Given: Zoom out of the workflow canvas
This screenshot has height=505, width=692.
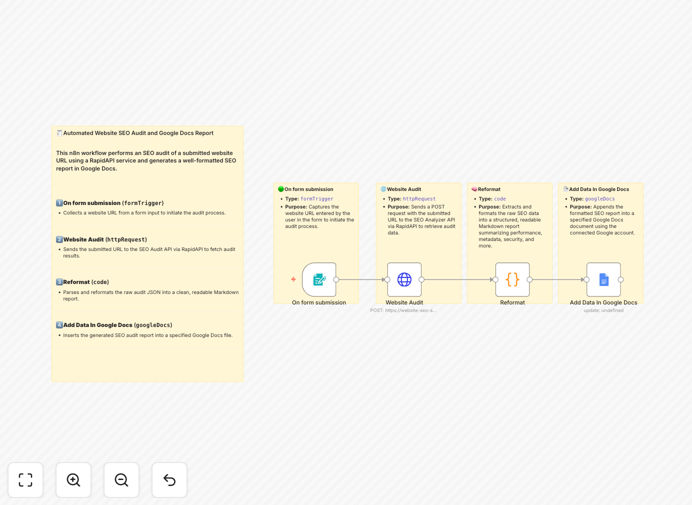Looking at the screenshot, I should coord(121,480).
